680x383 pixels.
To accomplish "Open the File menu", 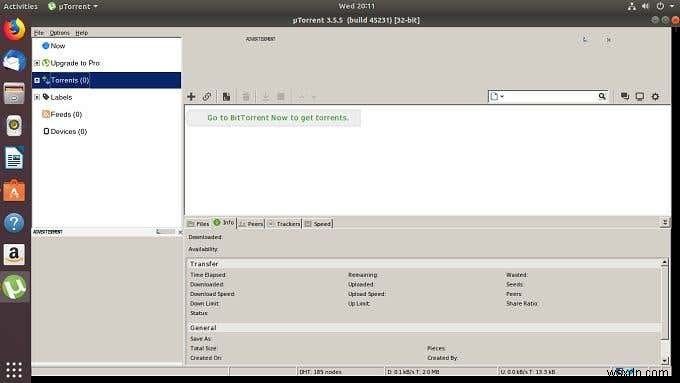I will click(x=39, y=33).
